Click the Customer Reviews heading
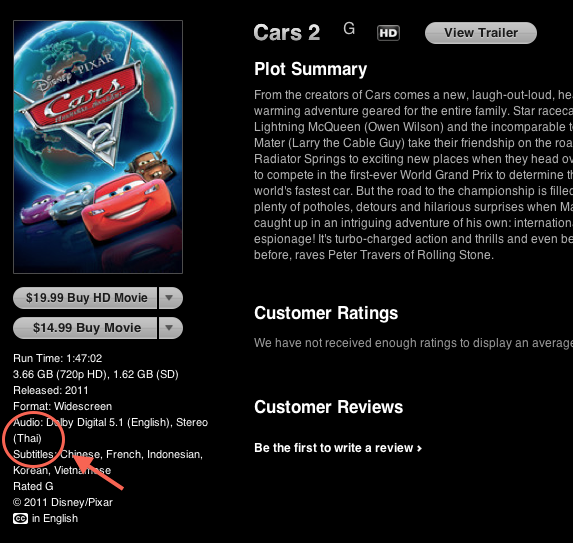This screenshot has width=573, height=543. 329,407
